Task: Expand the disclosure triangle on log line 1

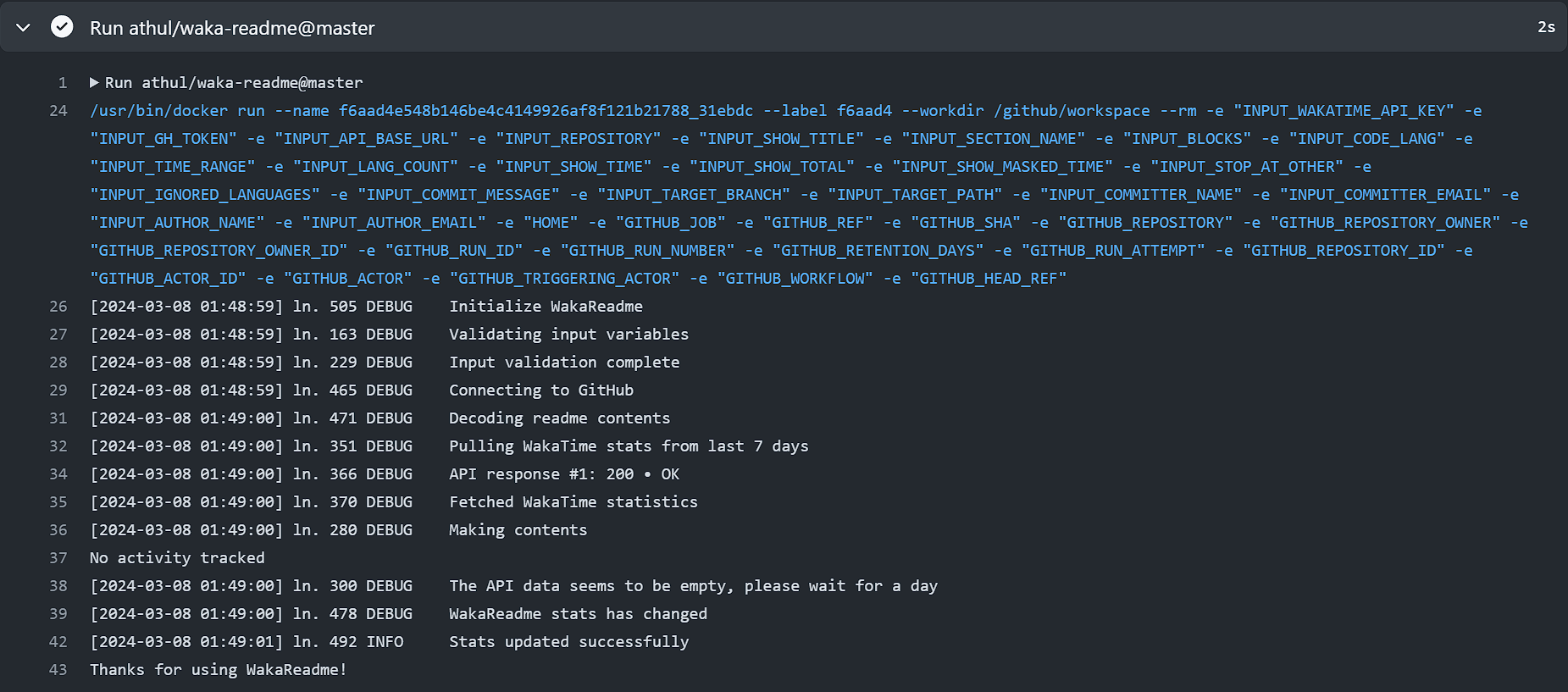Action: tap(94, 83)
